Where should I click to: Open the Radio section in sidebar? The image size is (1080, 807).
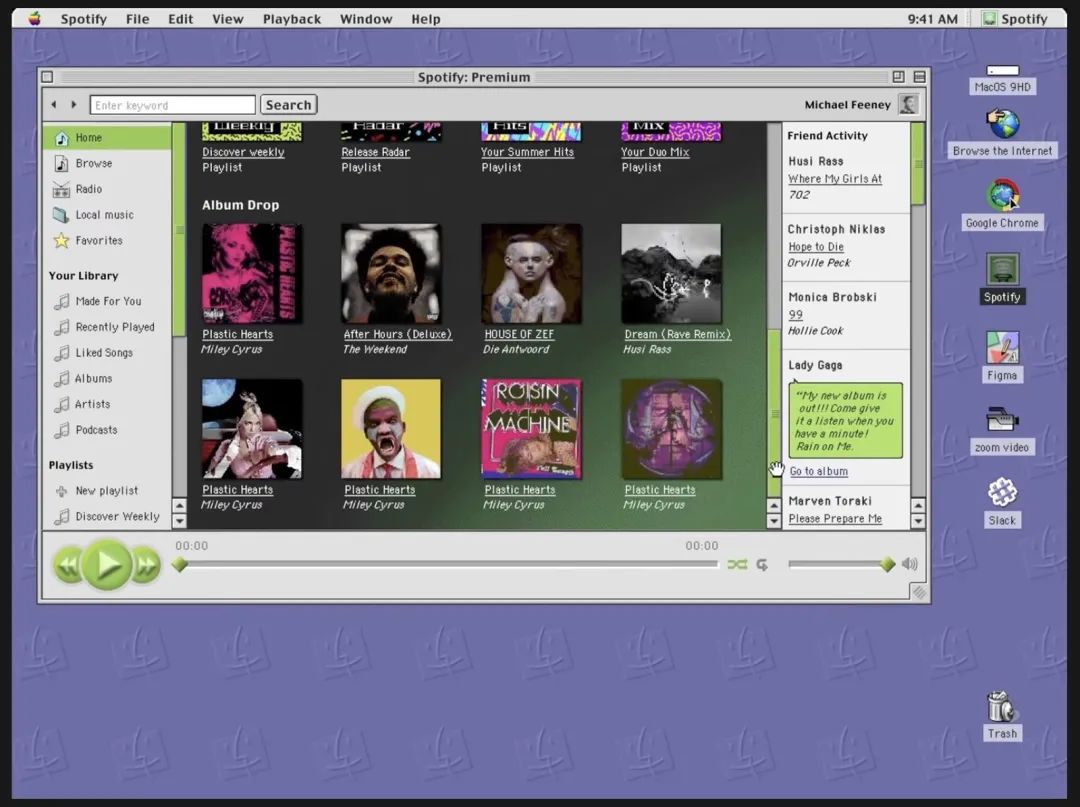pos(88,189)
